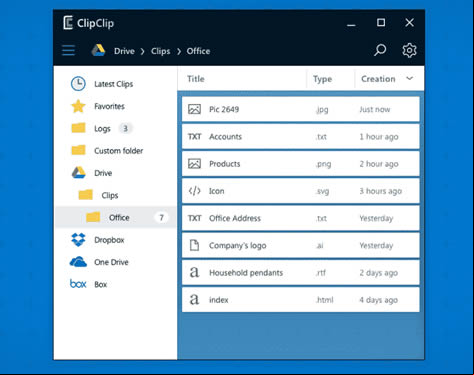Sort by Title column header
Viewport: 474px width, 375px height.
[x=196, y=79]
